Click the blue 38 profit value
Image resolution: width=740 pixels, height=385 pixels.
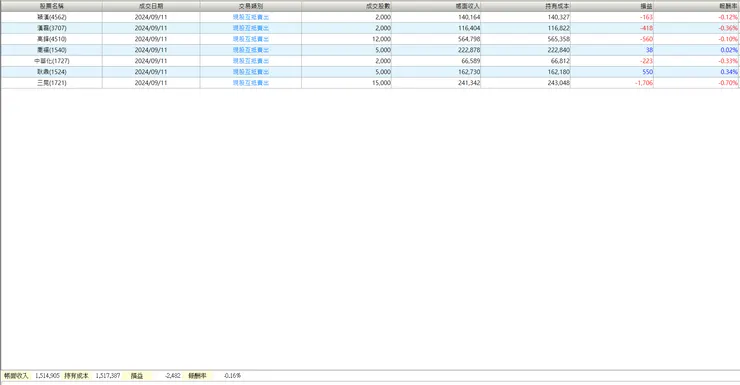click(x=649, y=50)
